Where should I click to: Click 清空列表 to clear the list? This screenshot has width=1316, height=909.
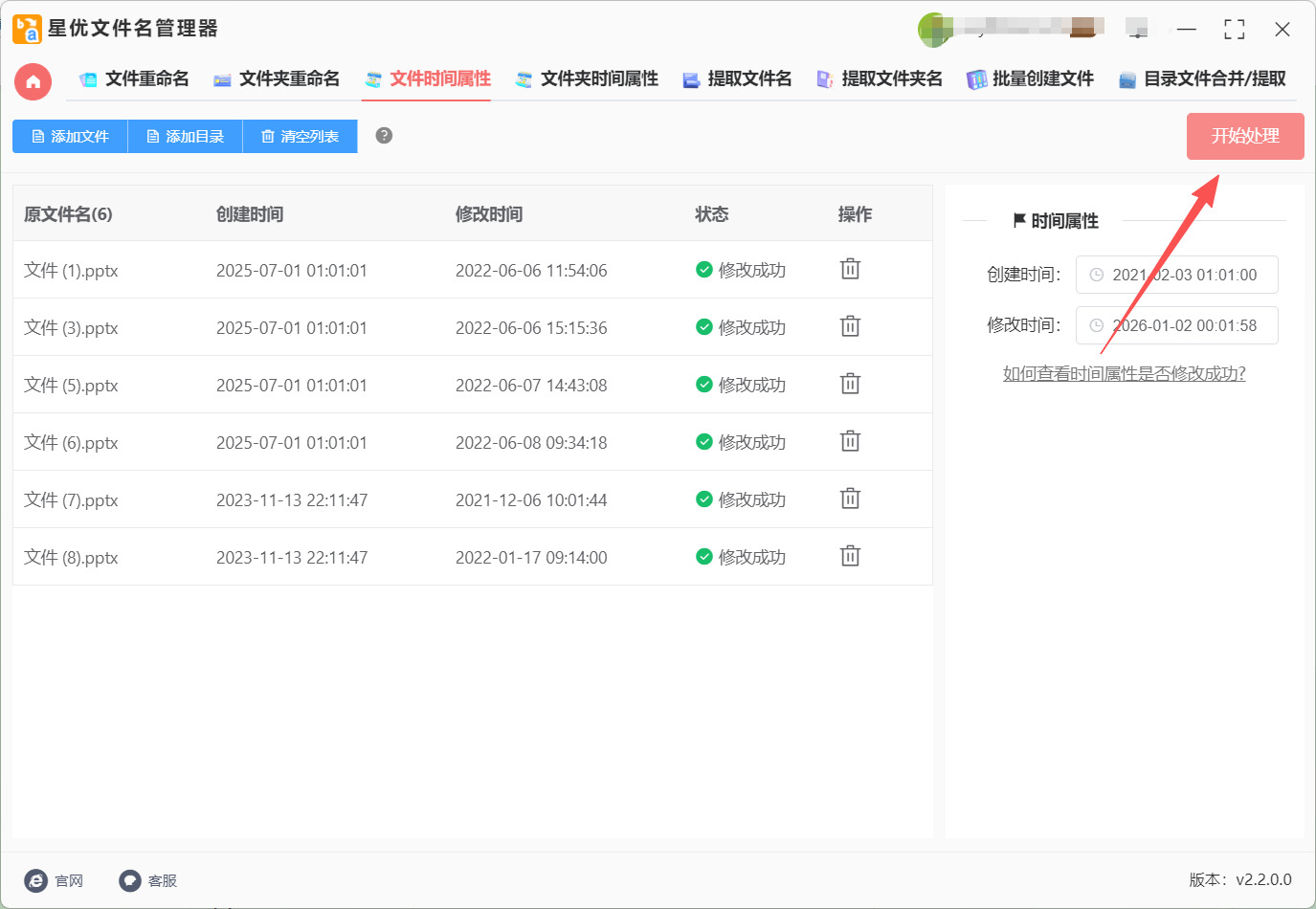[300, 137]
